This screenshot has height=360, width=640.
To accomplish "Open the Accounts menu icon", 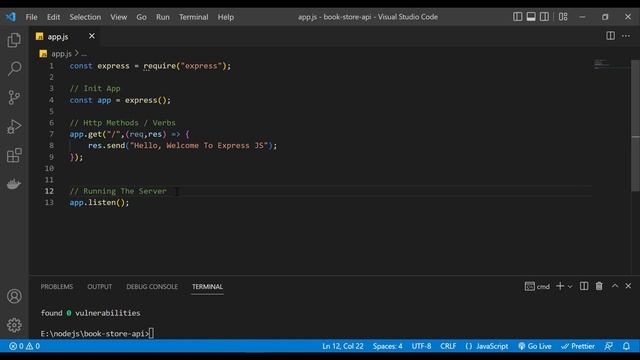I will tap(14, 296).
